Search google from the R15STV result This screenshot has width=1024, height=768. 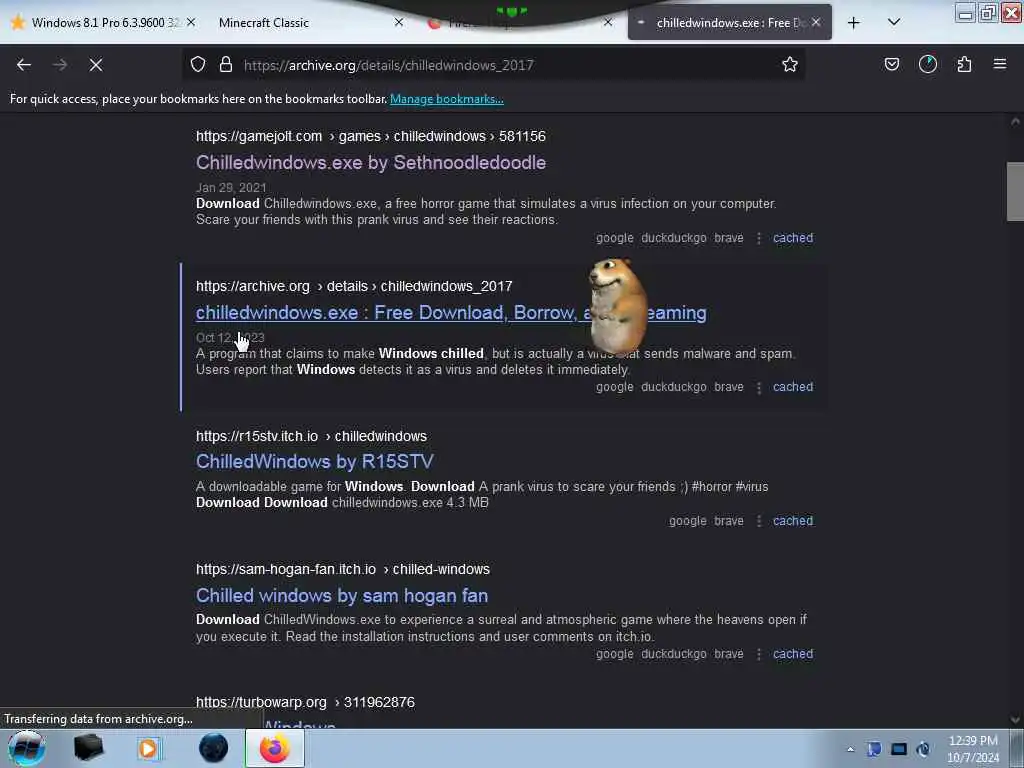[688, 520]
